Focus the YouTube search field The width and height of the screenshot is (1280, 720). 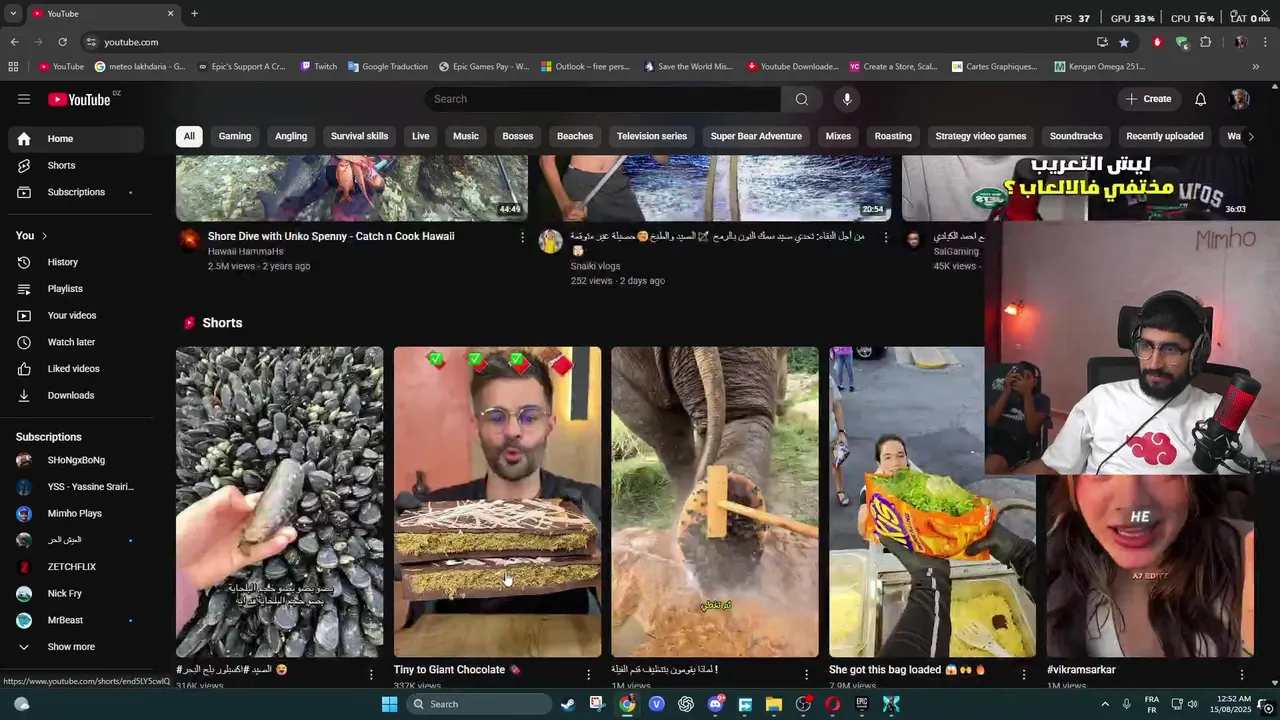coord(603,99)
